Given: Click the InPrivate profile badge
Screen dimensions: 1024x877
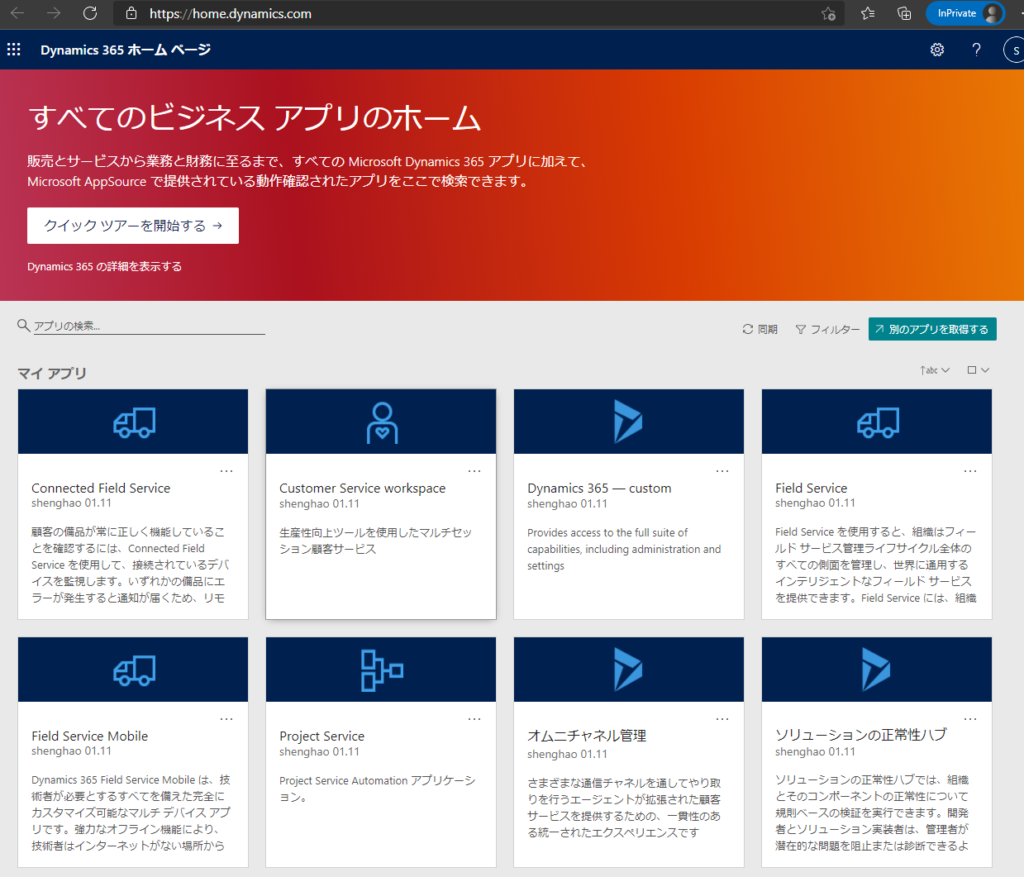Looking at the screenshot, I should [965, 13].
